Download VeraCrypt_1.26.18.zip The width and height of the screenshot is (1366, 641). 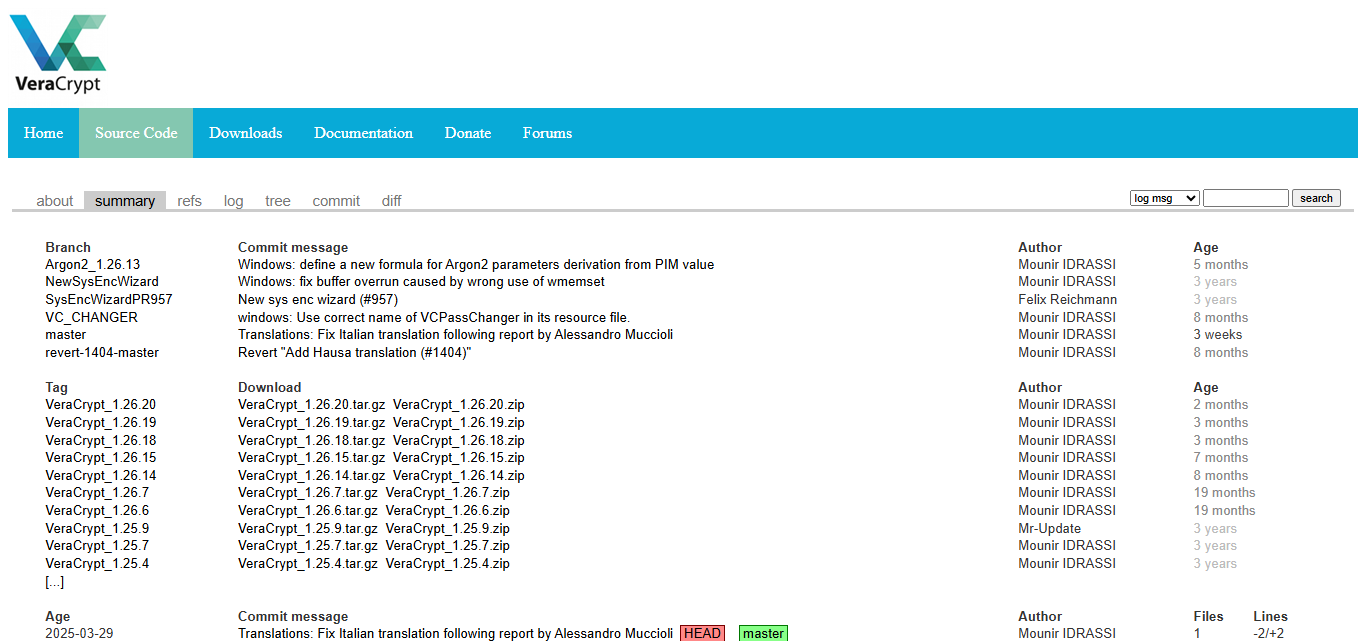pyautogui.click(x=459, y=440)
